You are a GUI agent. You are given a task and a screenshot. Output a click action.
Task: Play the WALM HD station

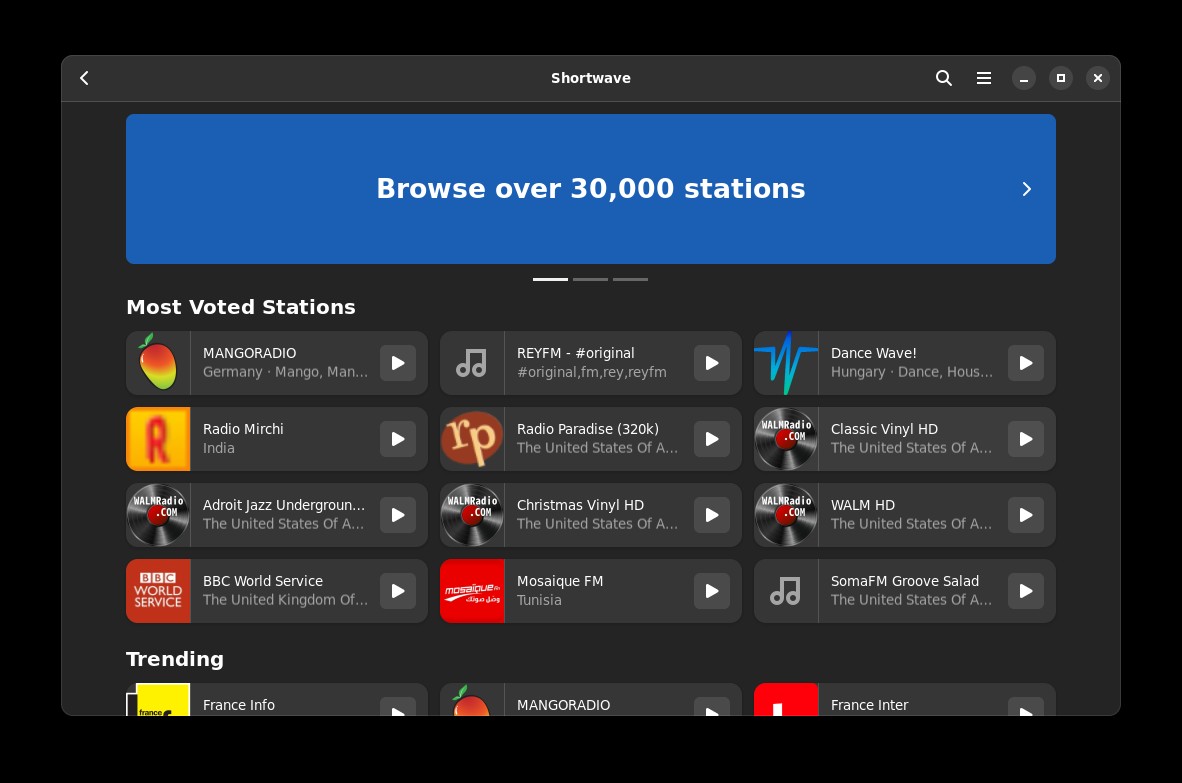coord(1026,515)
